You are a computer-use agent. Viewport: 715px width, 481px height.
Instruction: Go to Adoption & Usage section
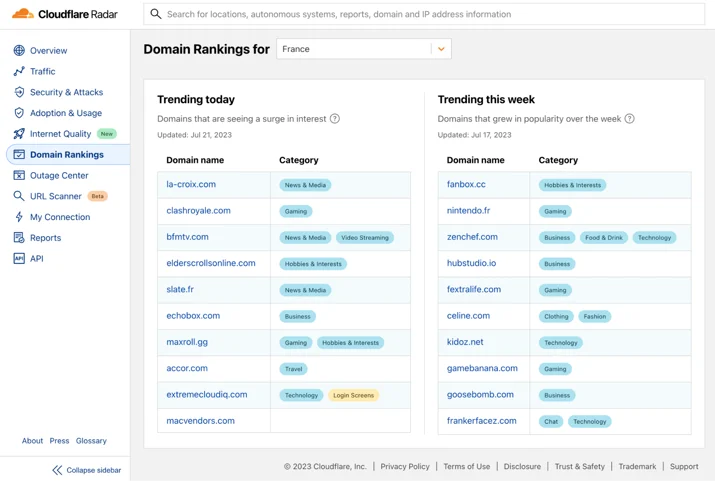(66, 113)
